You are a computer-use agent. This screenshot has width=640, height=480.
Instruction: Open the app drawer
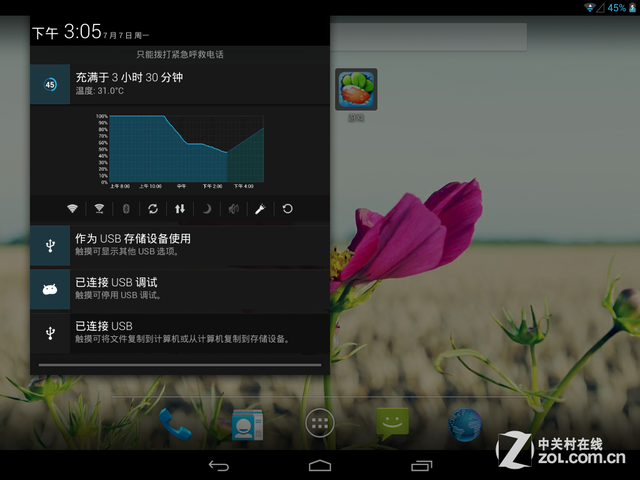(x=319, y=424)
